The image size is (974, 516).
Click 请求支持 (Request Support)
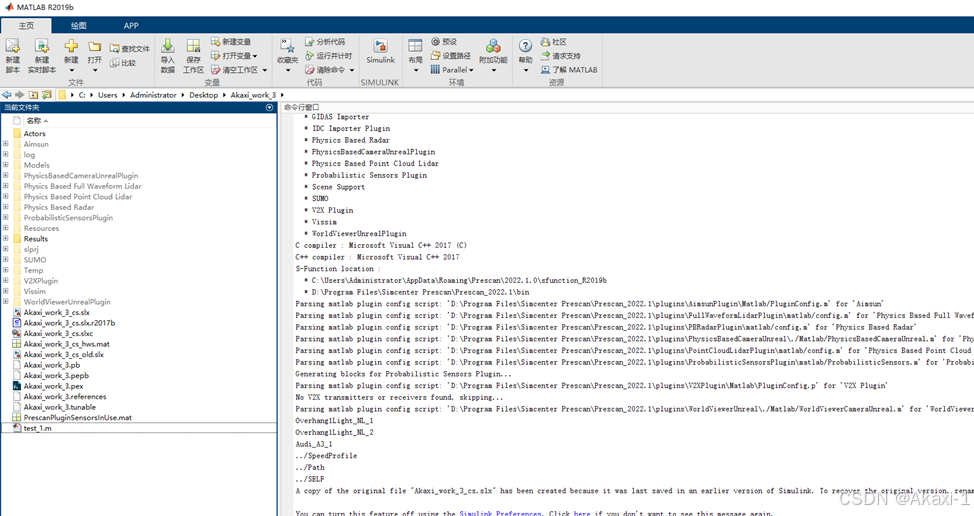coord(560,56)
